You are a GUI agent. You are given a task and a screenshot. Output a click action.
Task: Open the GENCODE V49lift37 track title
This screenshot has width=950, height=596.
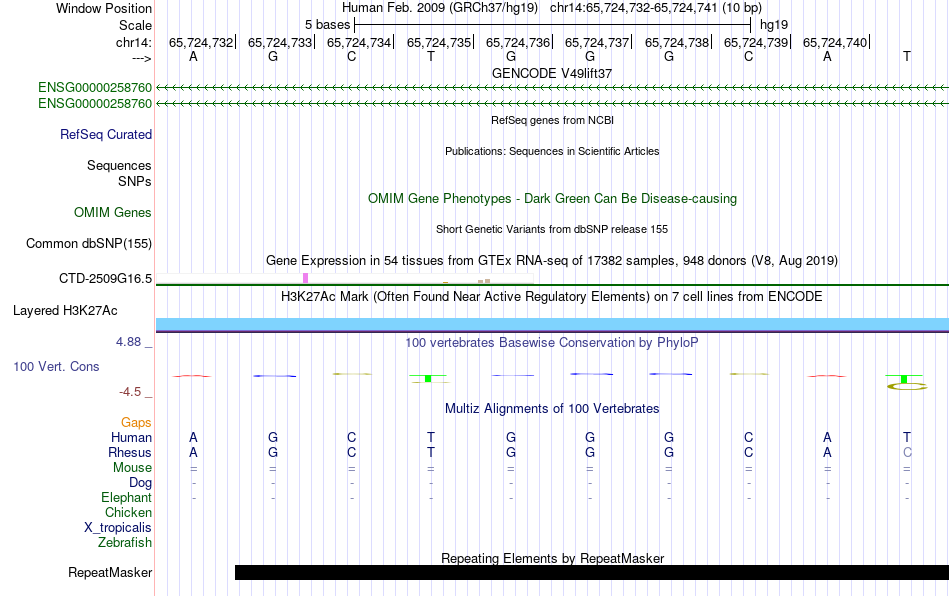point(552,73)
